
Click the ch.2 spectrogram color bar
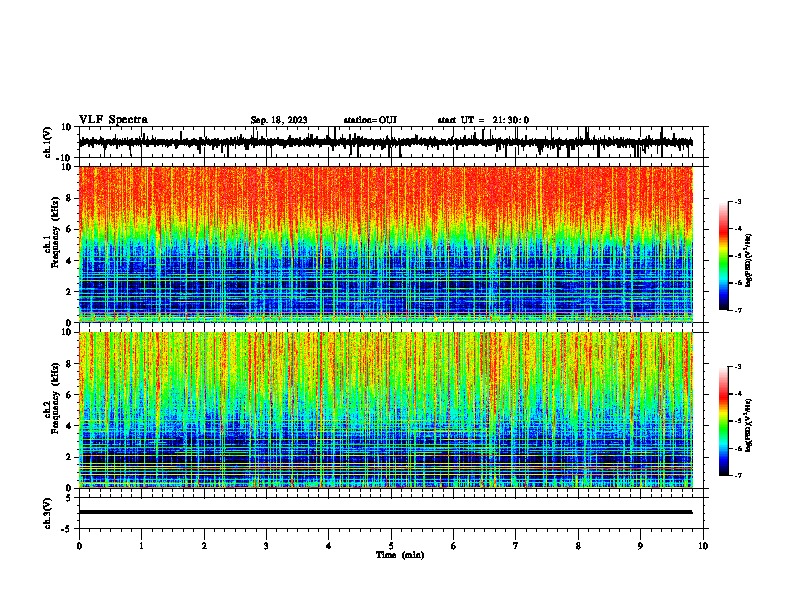[724, 421]
